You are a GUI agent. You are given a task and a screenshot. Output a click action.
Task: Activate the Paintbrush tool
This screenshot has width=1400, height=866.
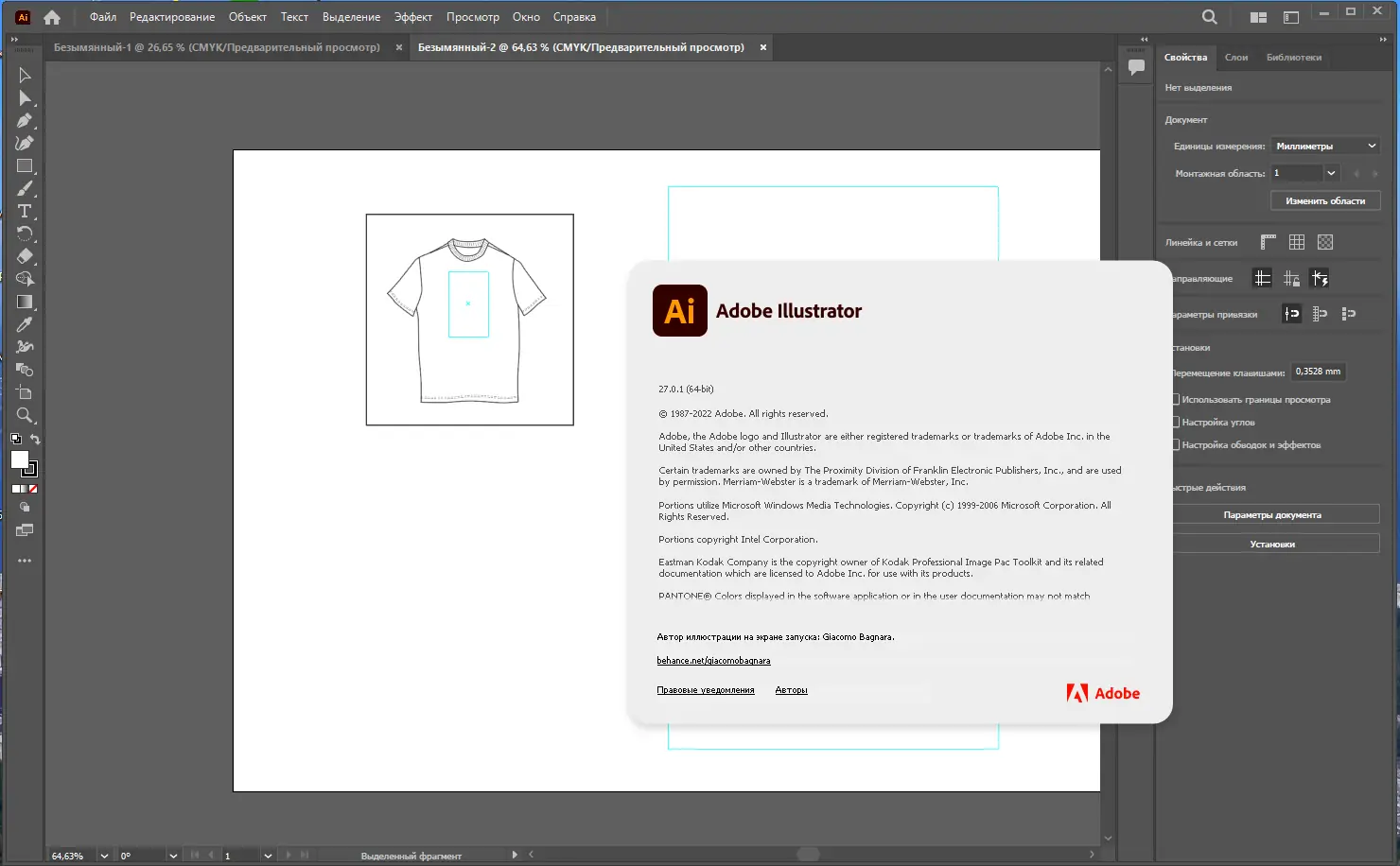(x=25, y=189)
